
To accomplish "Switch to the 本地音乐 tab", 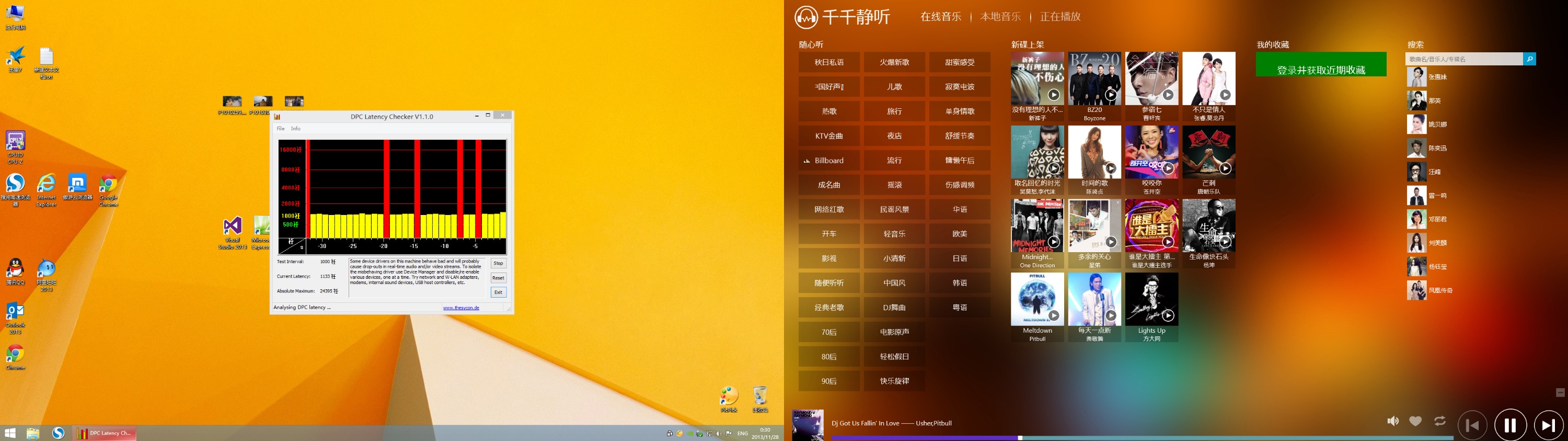I will [x=1000, y=16].
